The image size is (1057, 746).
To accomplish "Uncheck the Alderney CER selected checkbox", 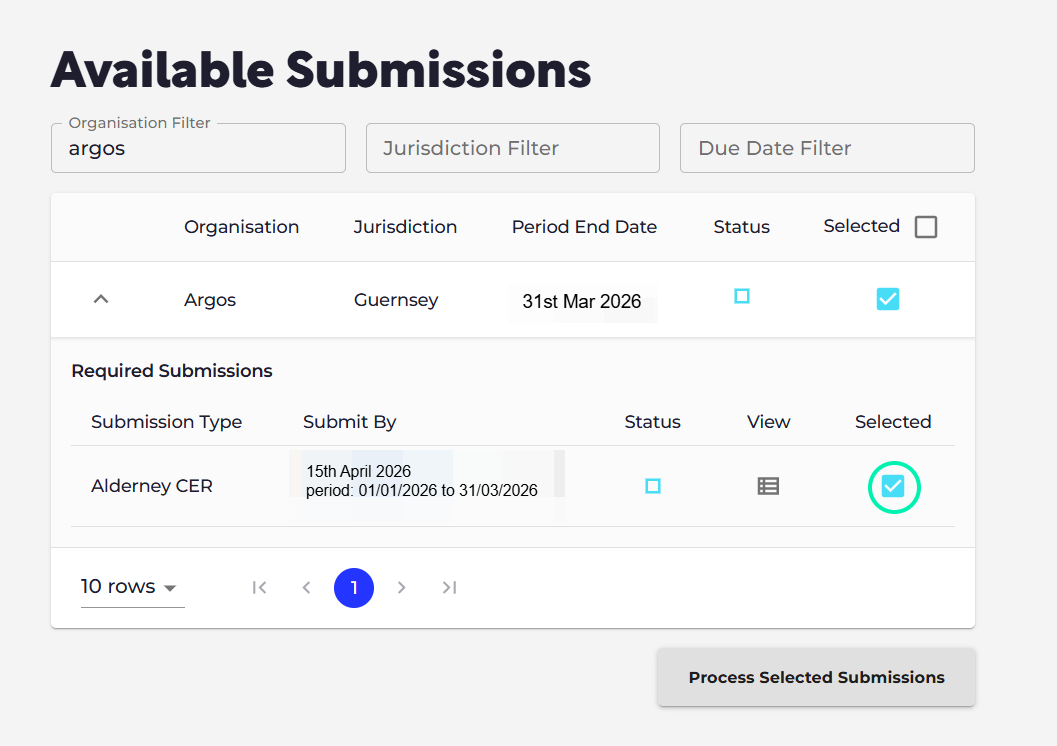I will pos(893,486).
